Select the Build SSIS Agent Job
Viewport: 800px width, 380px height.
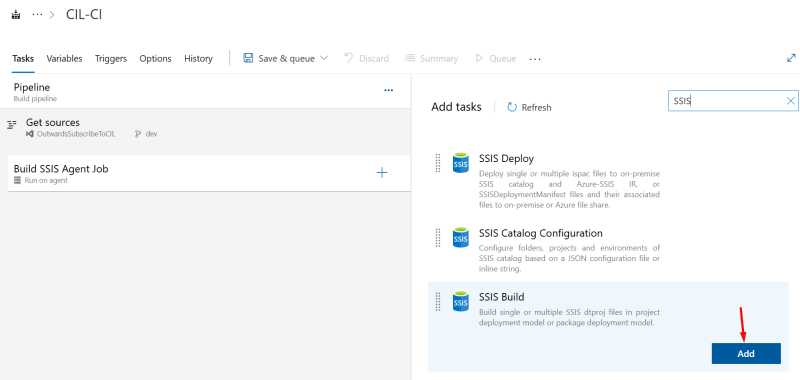click(209, 173)
